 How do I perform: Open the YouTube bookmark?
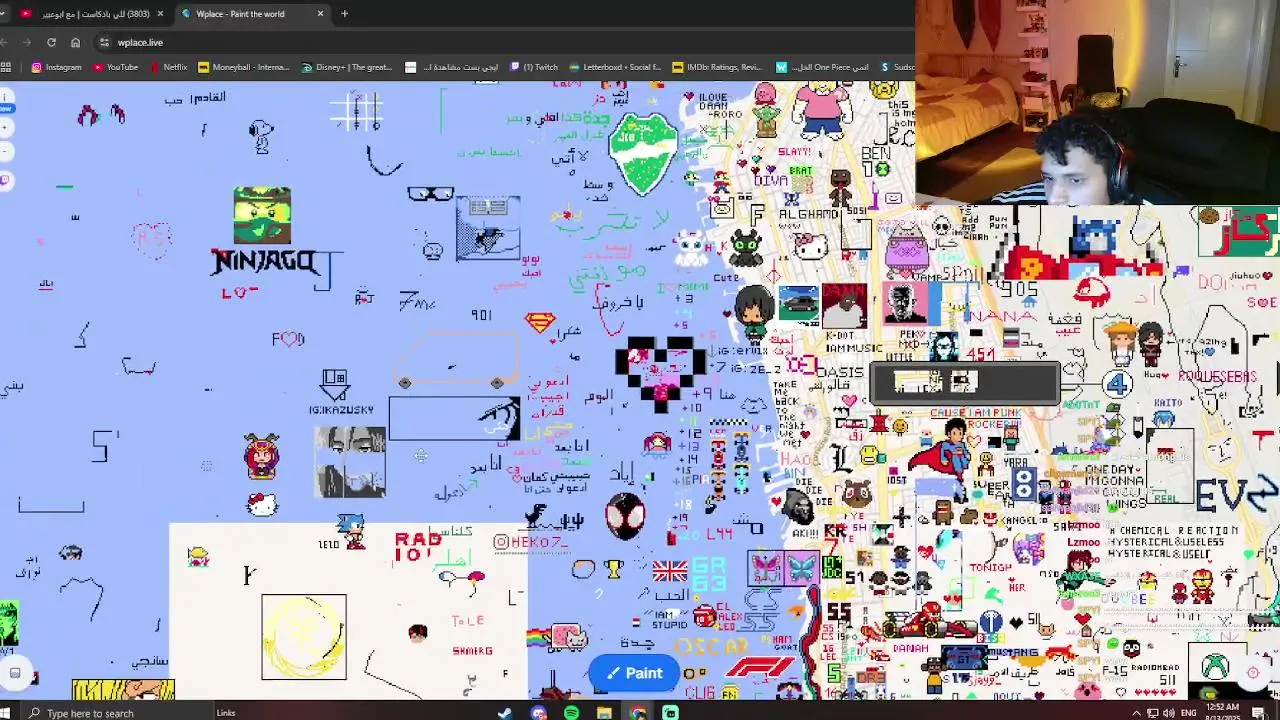115,67
